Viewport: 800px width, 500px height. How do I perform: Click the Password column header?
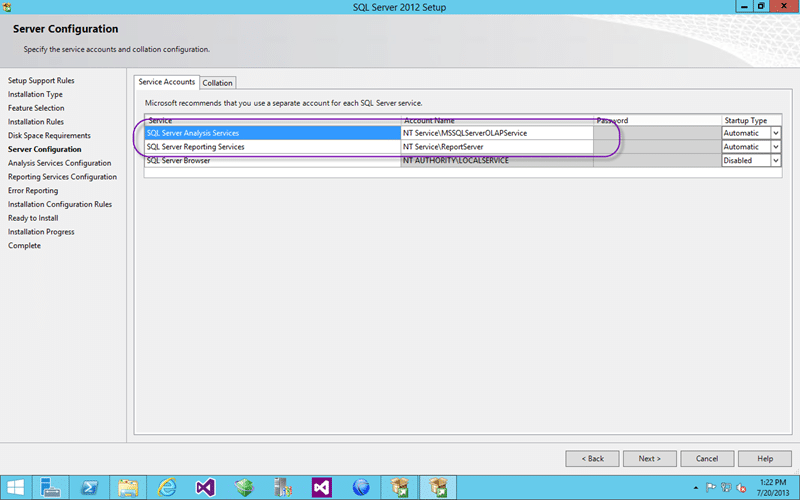(657, 120)
